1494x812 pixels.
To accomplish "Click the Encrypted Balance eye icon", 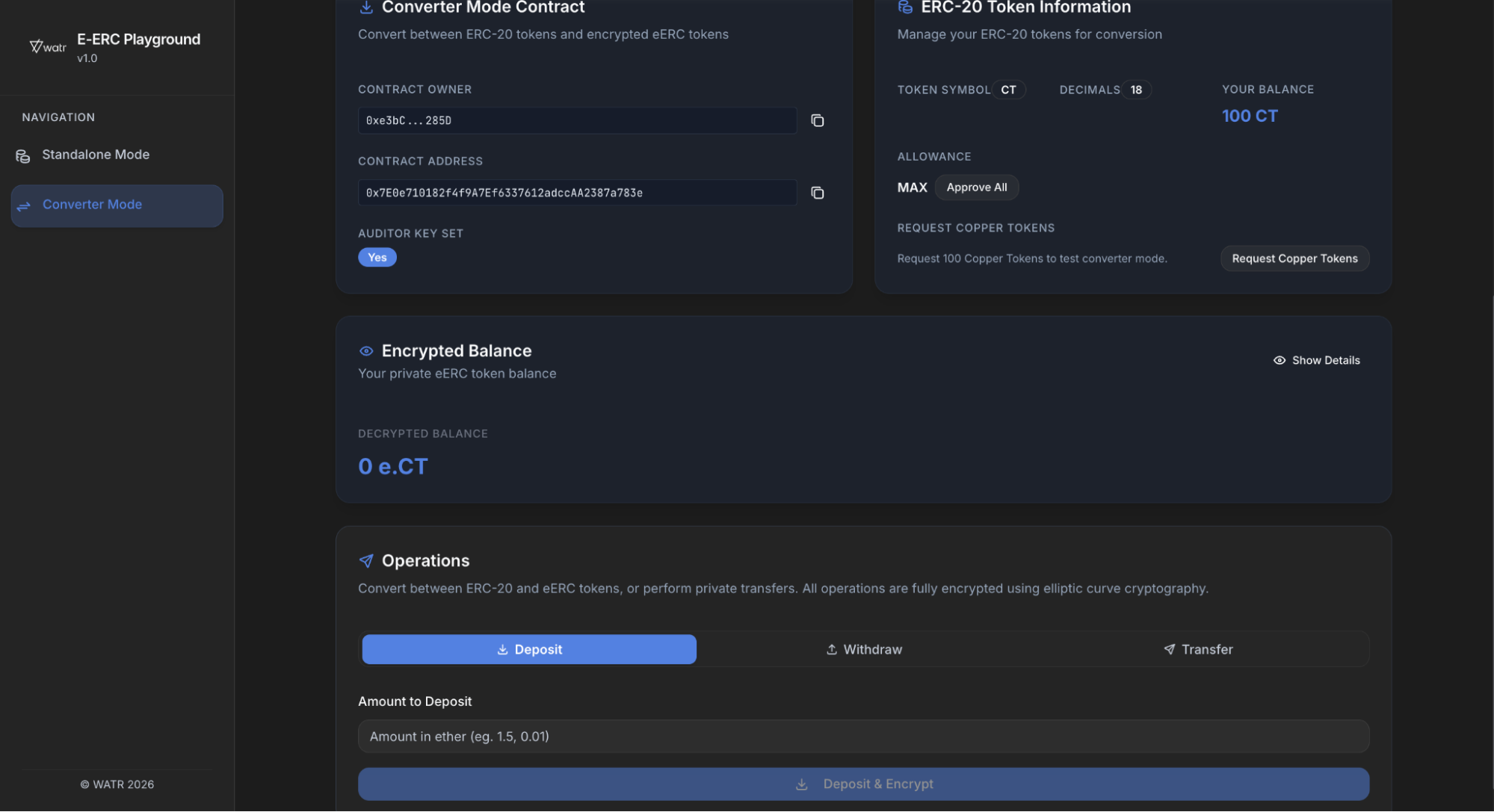I will pos(366,351).
